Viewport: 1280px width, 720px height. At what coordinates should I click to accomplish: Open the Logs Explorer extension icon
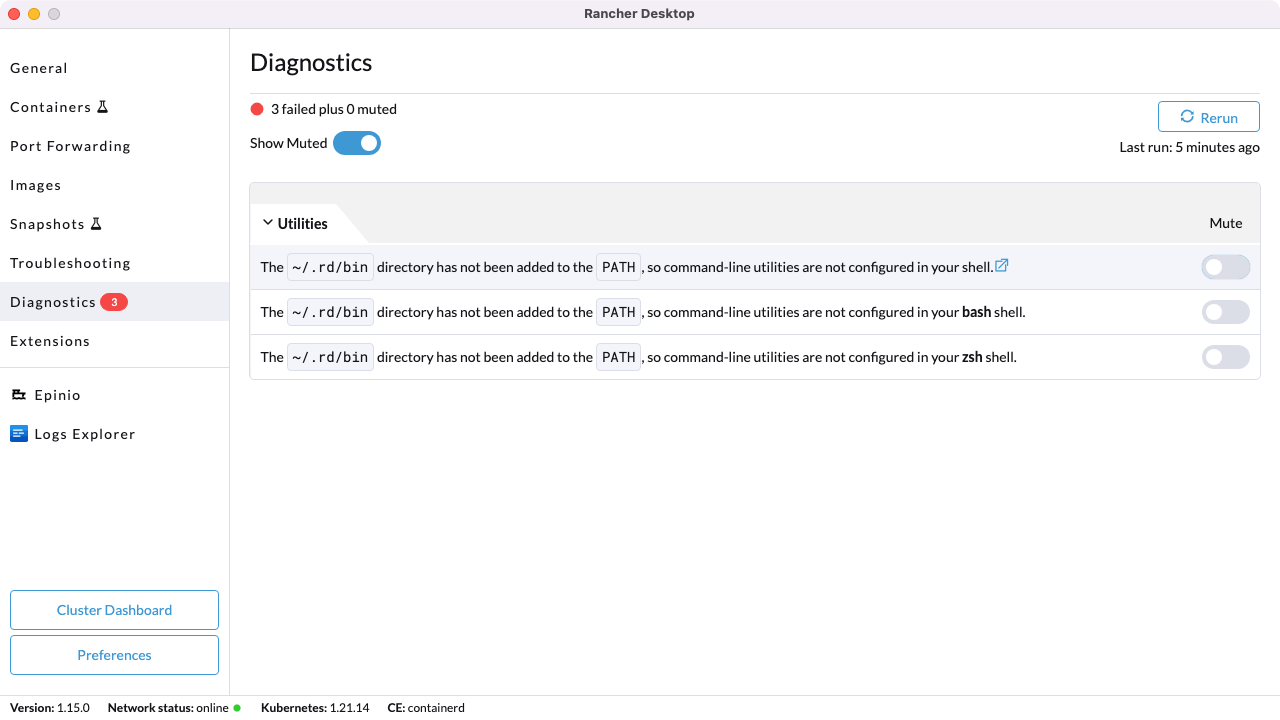[x=18, y=433]
